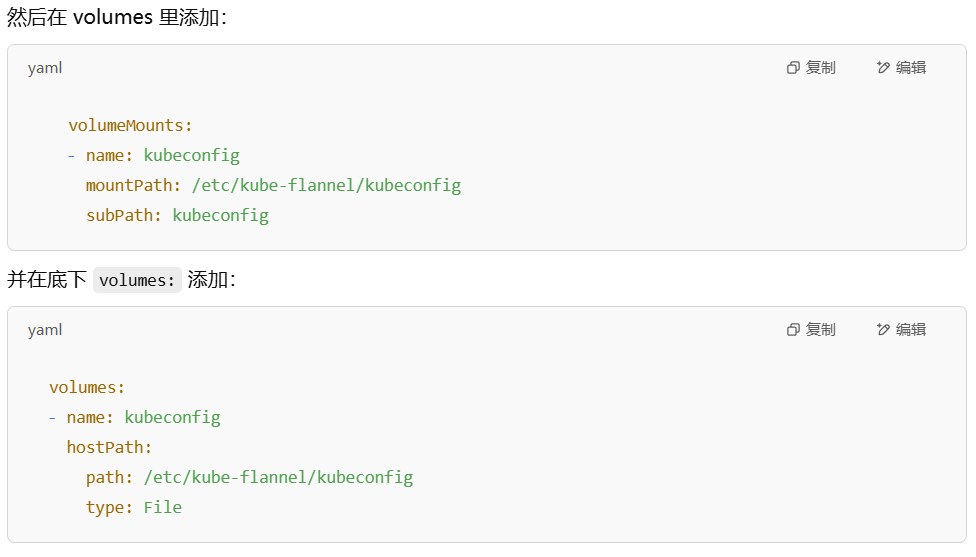The height and width of the screenshot is (557, 976).
Task: Click the path: /etc/kube-flannel/kubeconfig value
Action: tap(278, 477)
